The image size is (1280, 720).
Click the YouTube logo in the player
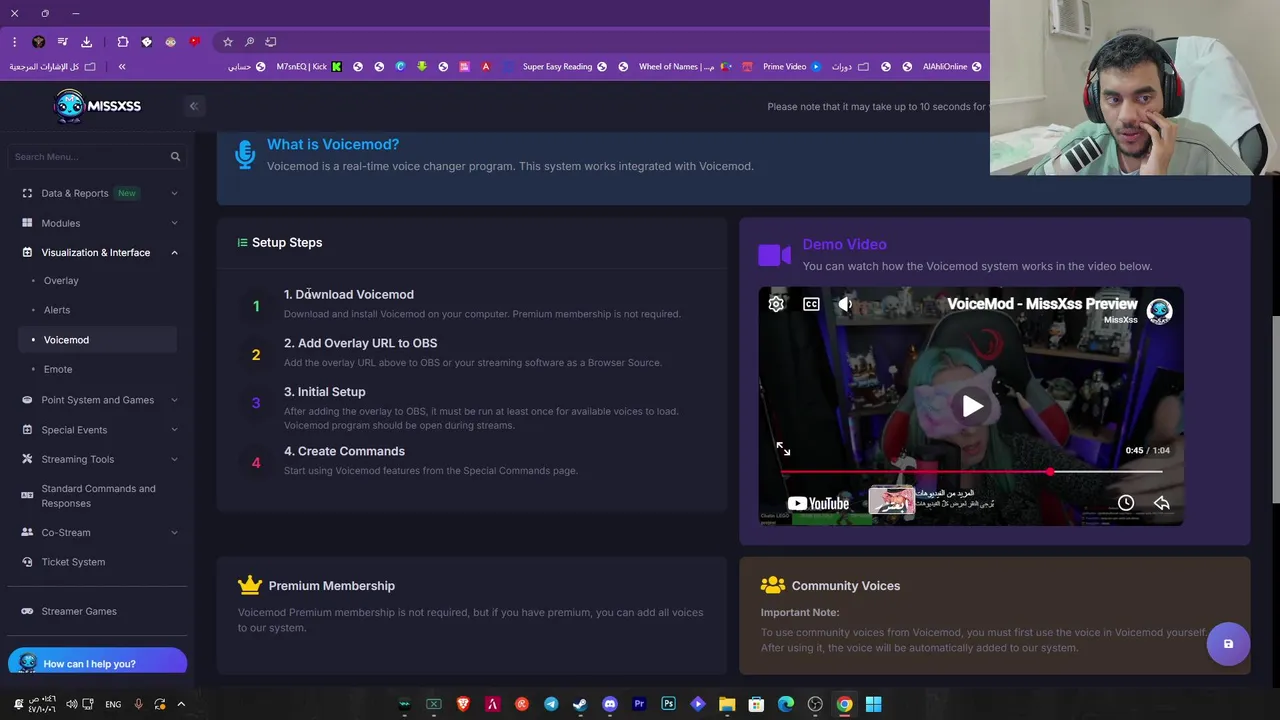pos(818,503)
